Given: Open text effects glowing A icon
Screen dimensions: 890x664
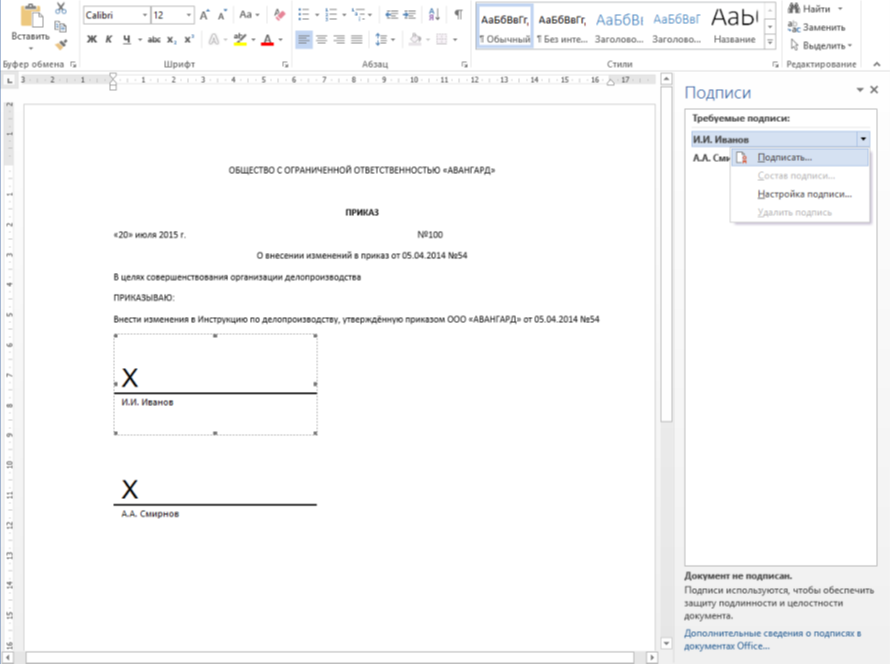Looking at the screenshot, I should 214,39.
